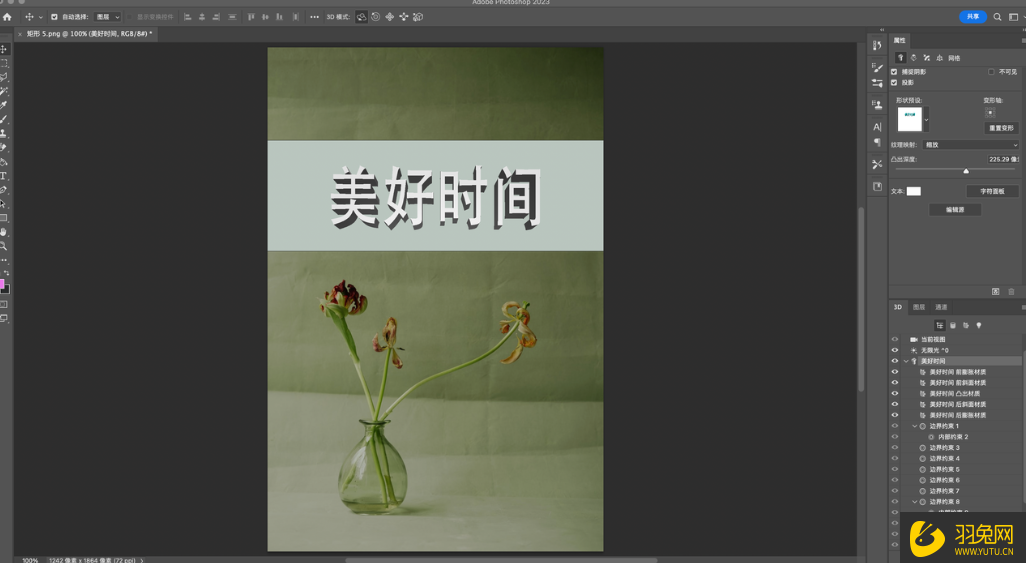Select the Rectangle shape tool
Image resolution: width=1026 pixels, height=563 pixels.
(3, 218)
